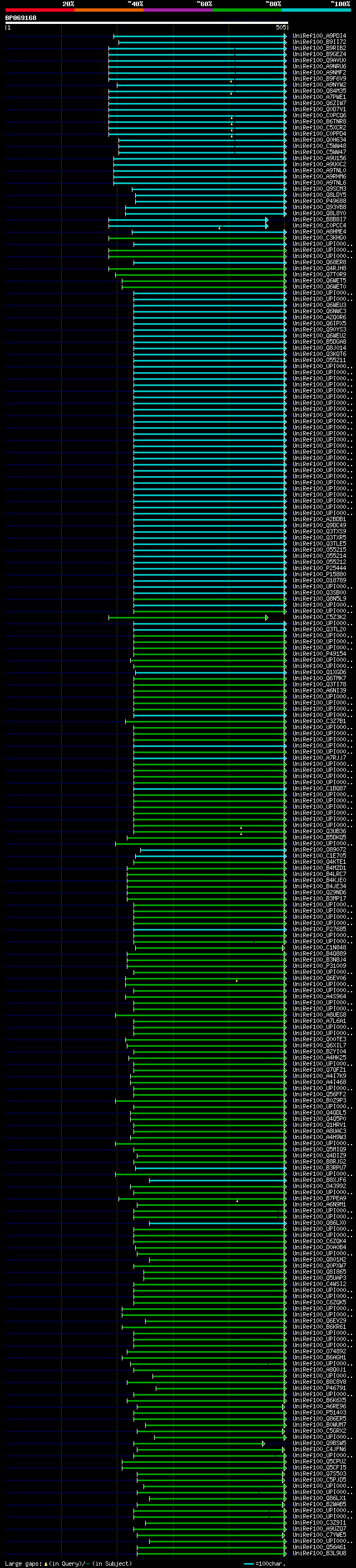Select the UniRef100_B8B8I7 label
This screenshot has height=1568, width=356.
[319, 219]
